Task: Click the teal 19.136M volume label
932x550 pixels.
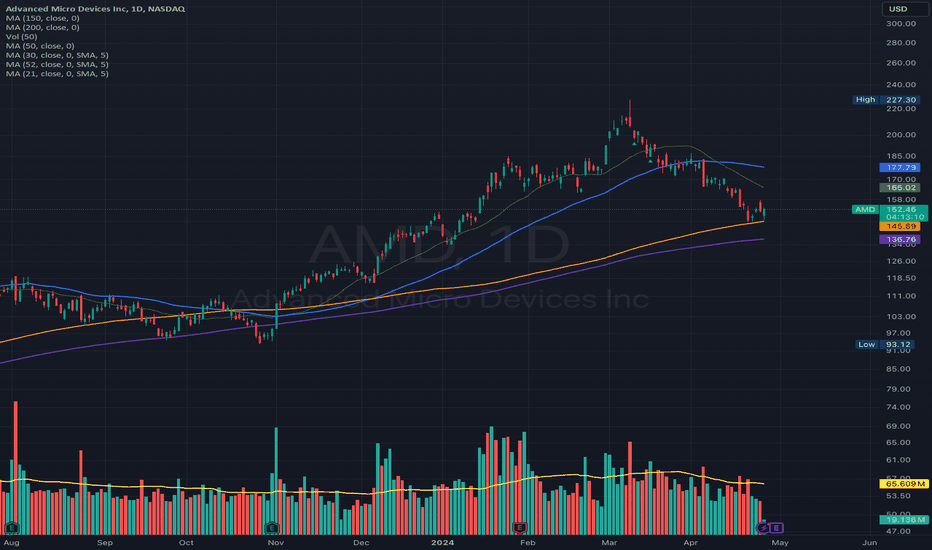Action: (903, 520)
